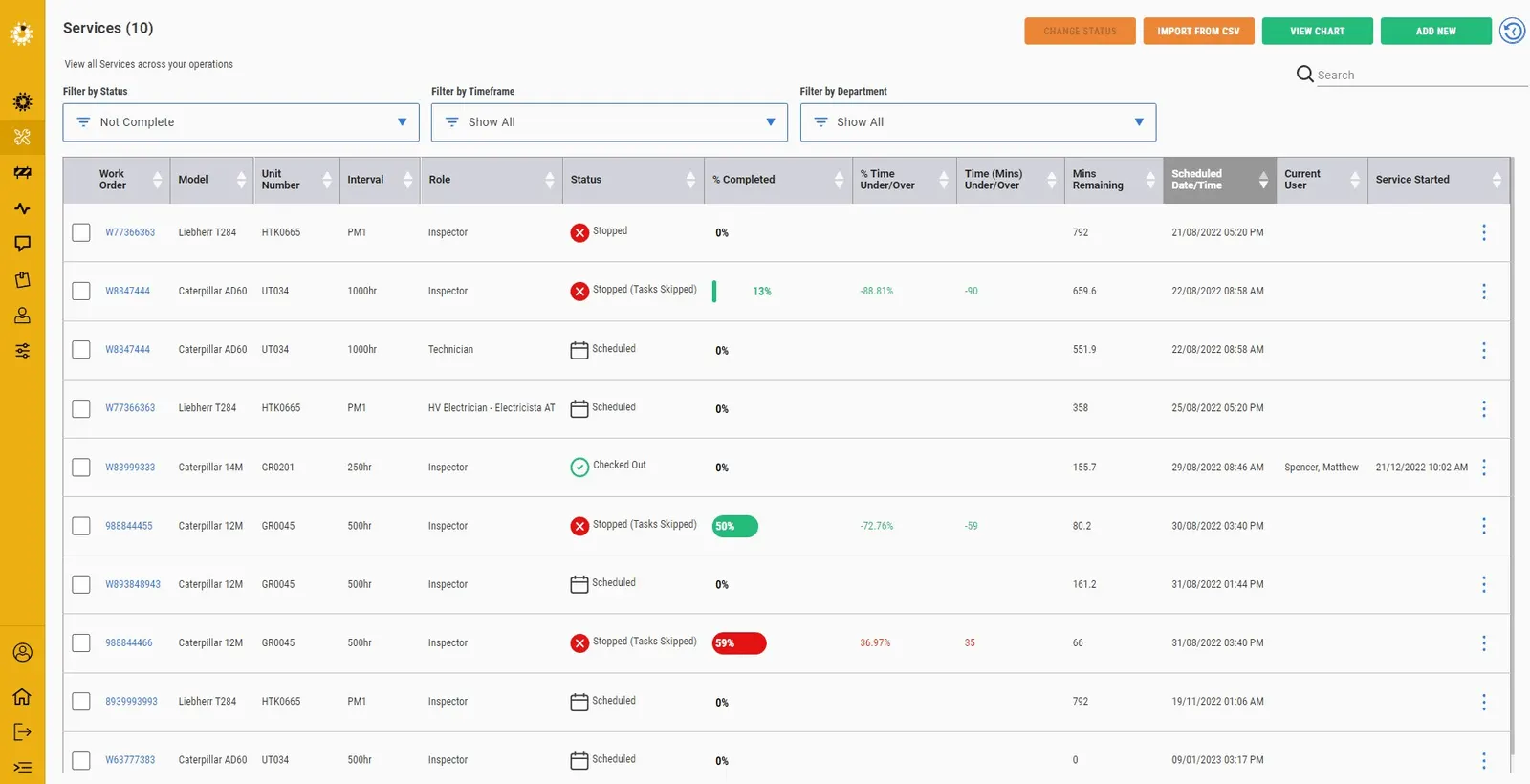Sort by Model column arrows
The height and width of the screenshot is (784, 1530).
(x=241, y=180)
